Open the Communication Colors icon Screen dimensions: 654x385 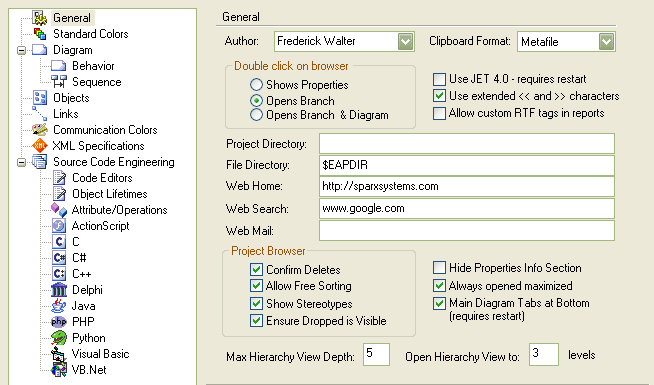point(40,130)
